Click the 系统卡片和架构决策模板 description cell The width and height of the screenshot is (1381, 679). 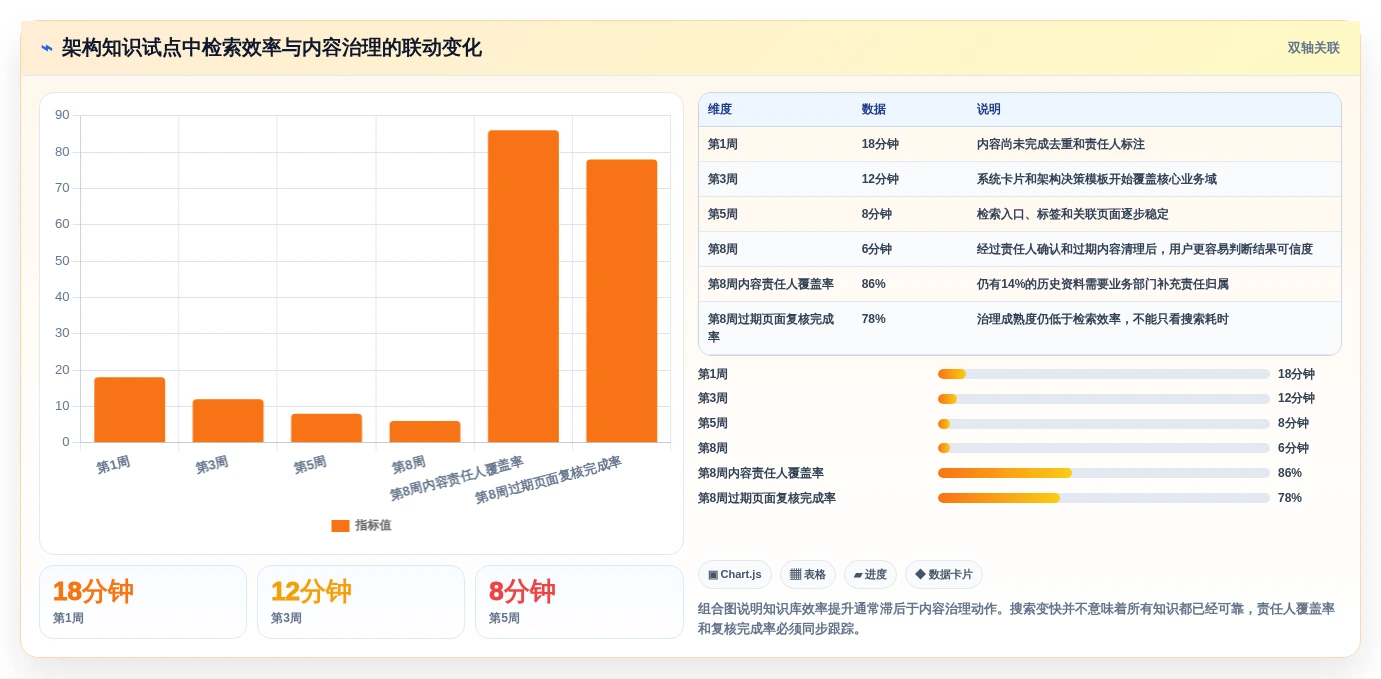[1097, 179]
